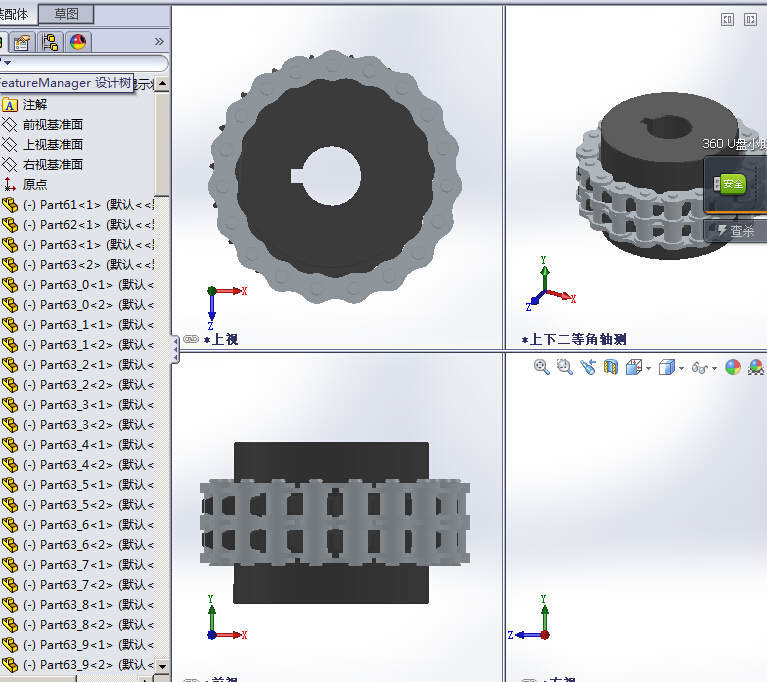This screenshot has height=682, width=767.
Task: Click the view link icon beside 上视
Action: point(191,339)
